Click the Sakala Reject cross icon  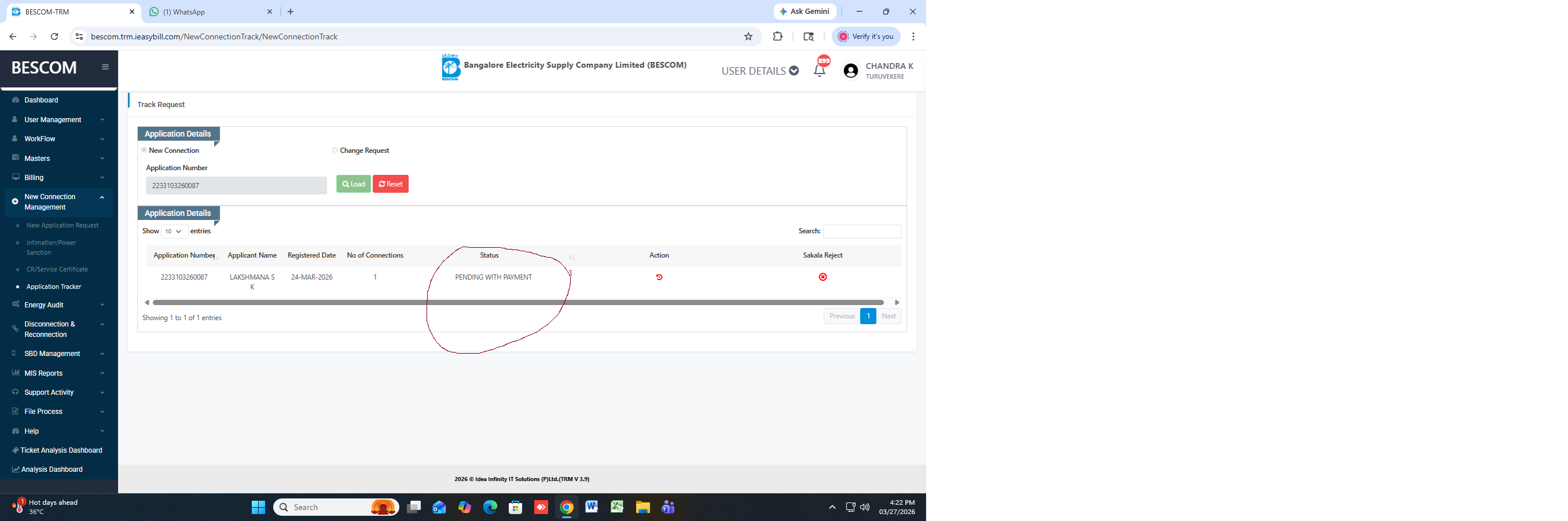click(822, 277)
